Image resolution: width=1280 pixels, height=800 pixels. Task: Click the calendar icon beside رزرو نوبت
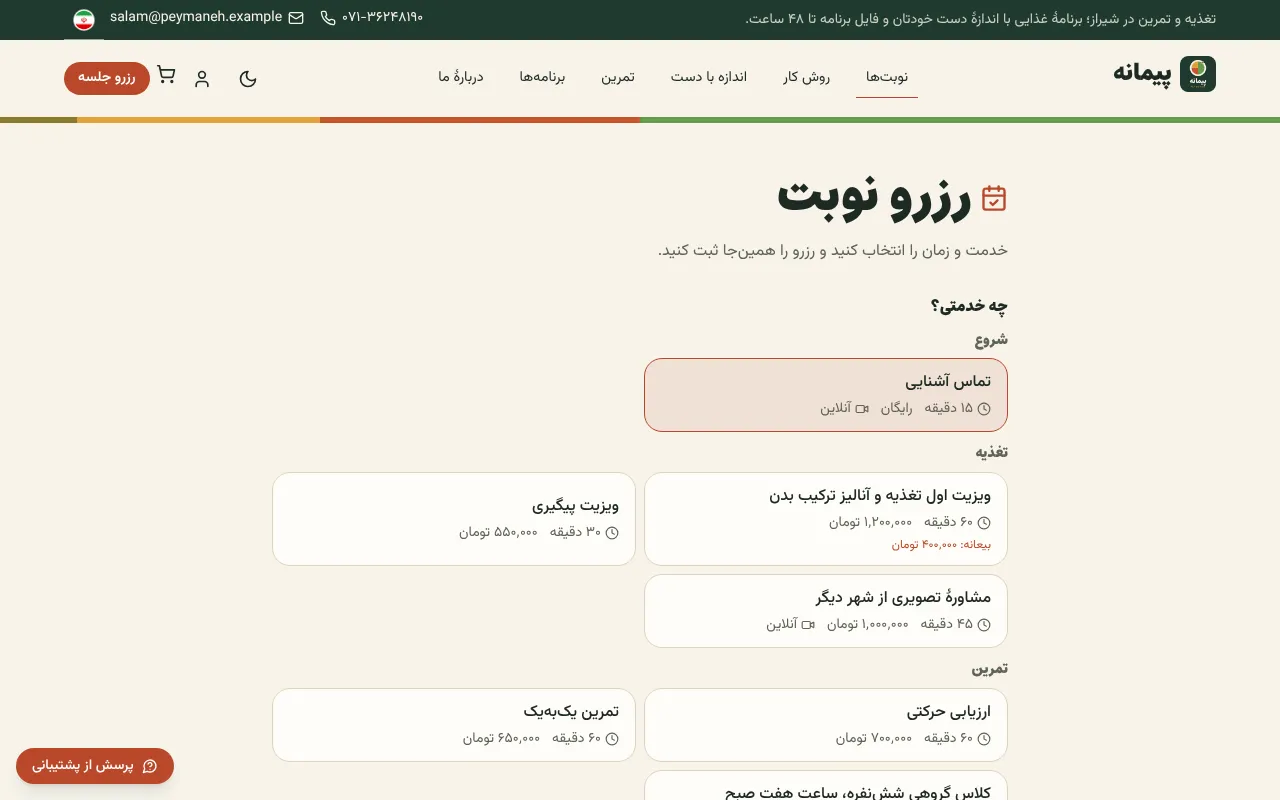[994, 198]
